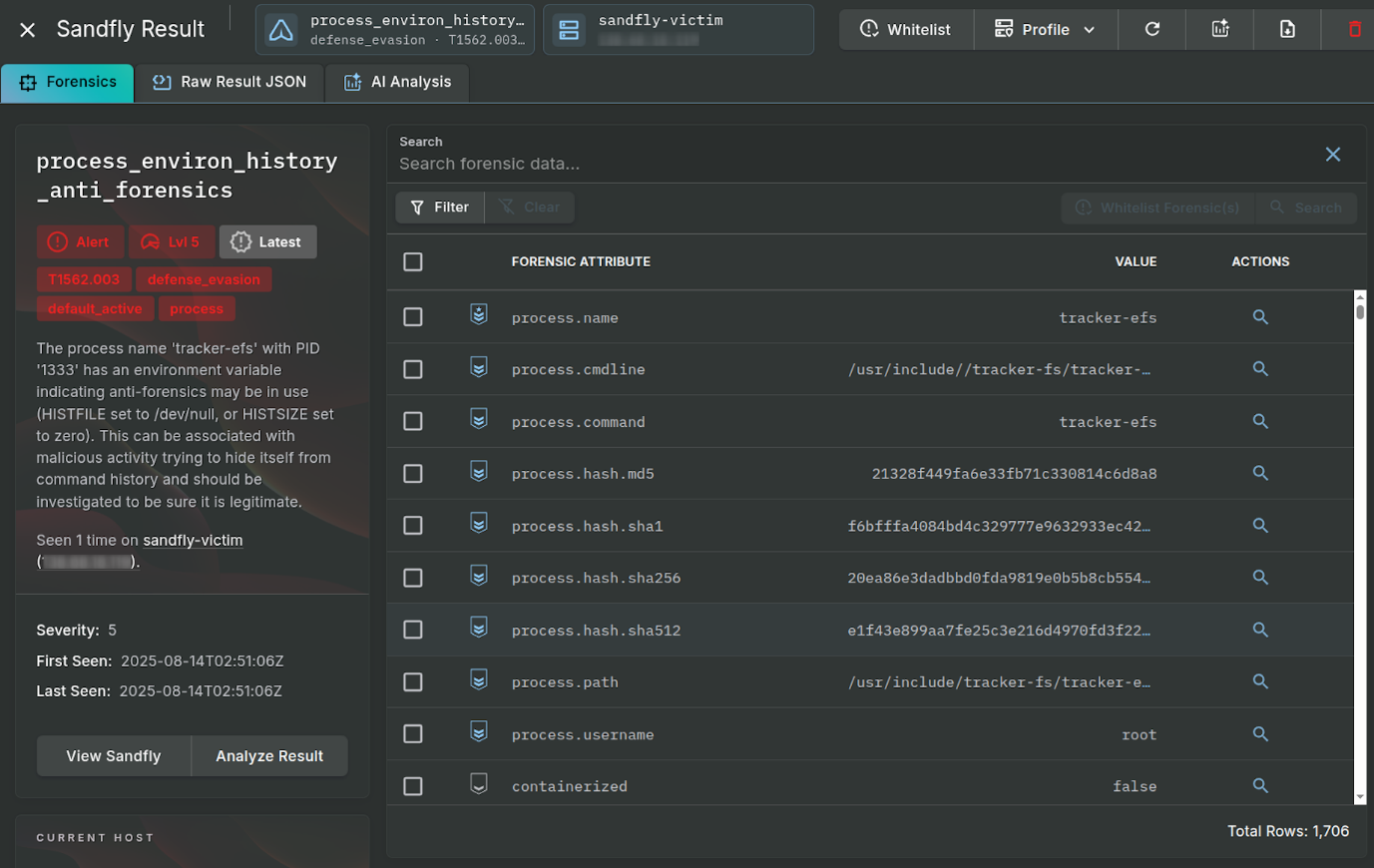Screen dimensions: 1374x868
Task: Click the magnifier action for process.hash.sha512
Action: pyautogui.click(x=1260, y=630)
